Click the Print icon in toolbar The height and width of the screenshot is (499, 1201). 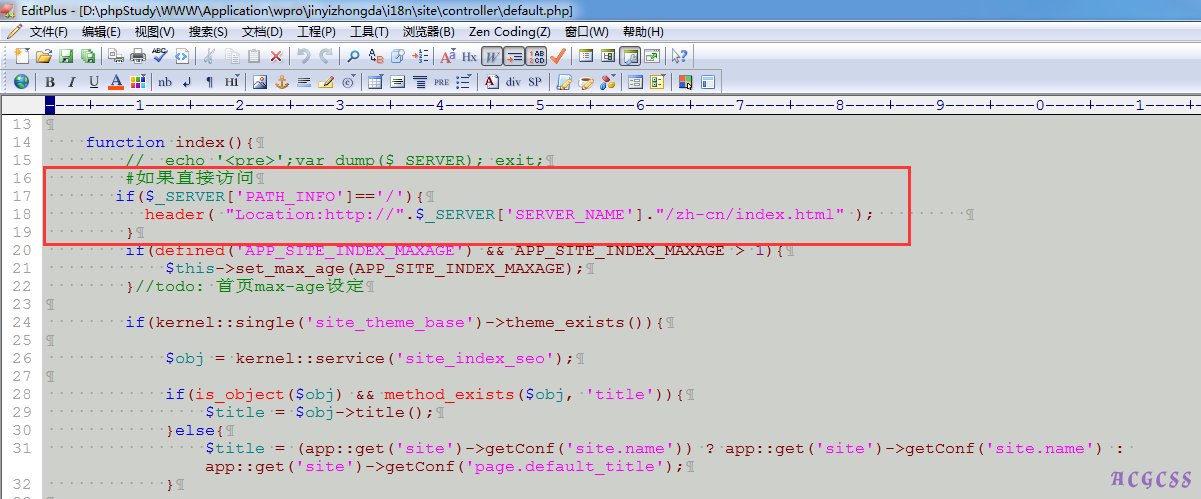tap(137, 56)
